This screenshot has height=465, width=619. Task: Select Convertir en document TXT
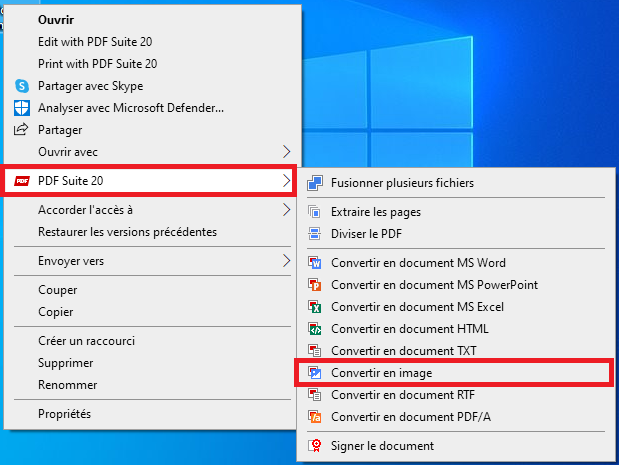click(403, 351)
